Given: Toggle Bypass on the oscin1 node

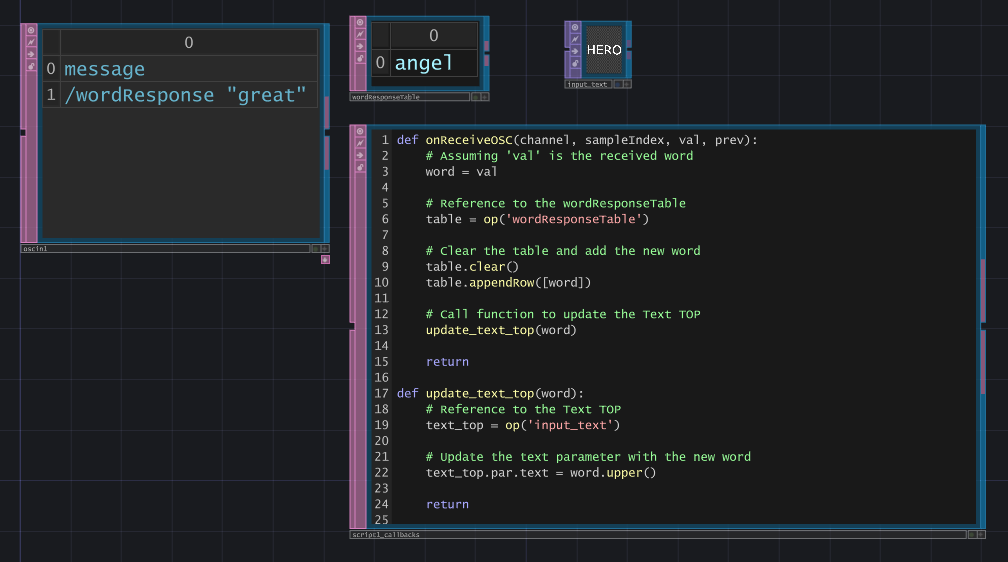Looking at the screenshot, I should coord(30,54).
